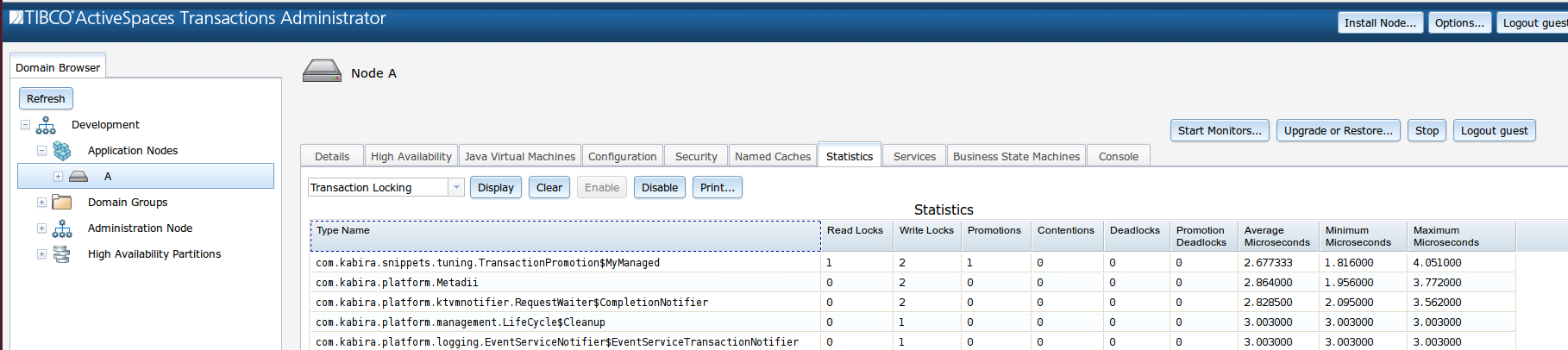This screenshot has width=1568, height=350.
Task: Select the Administration Node tree item
Action: 140,228
